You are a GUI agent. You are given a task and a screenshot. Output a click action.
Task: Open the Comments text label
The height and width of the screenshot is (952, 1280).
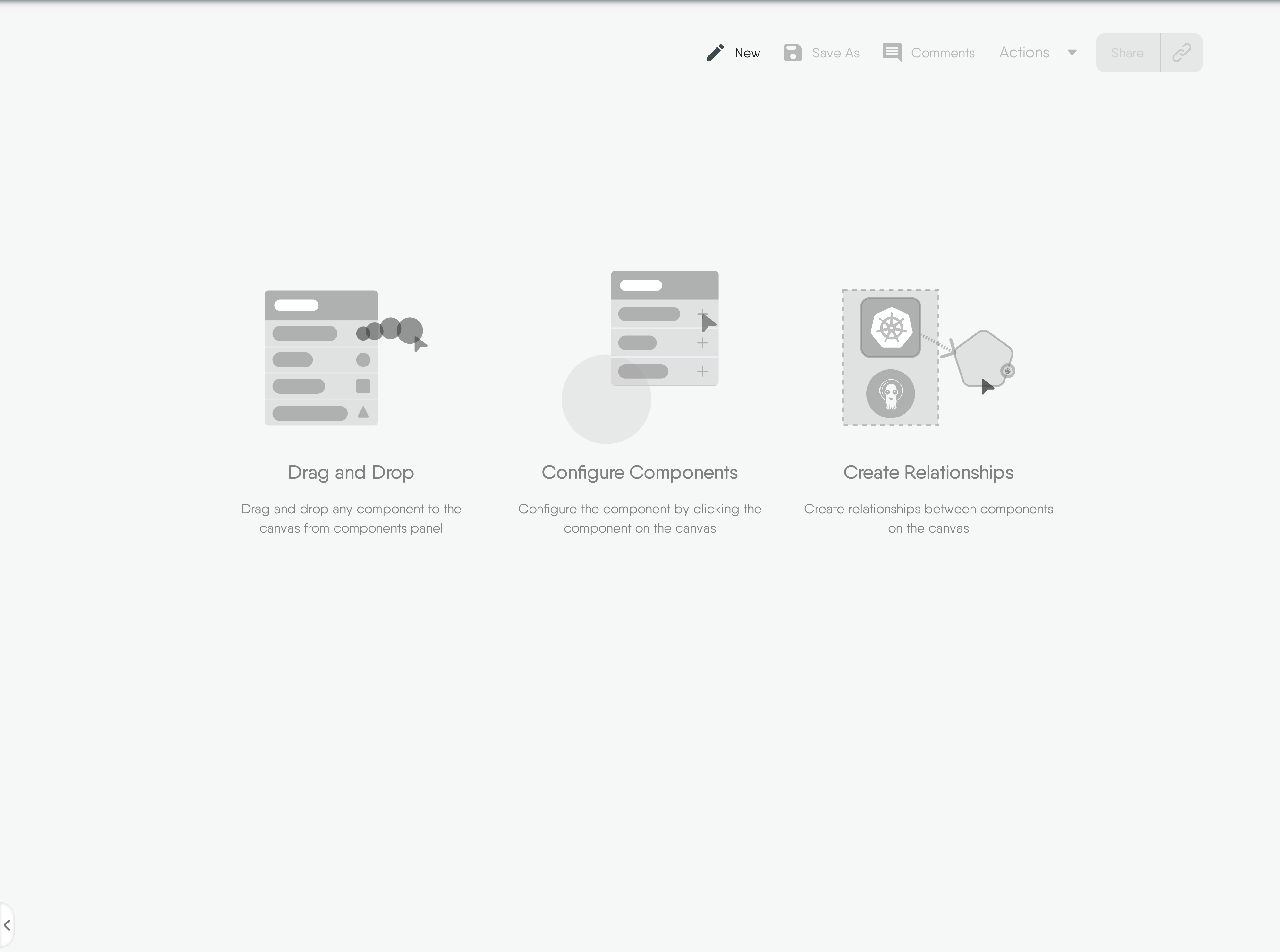point(942,53)
